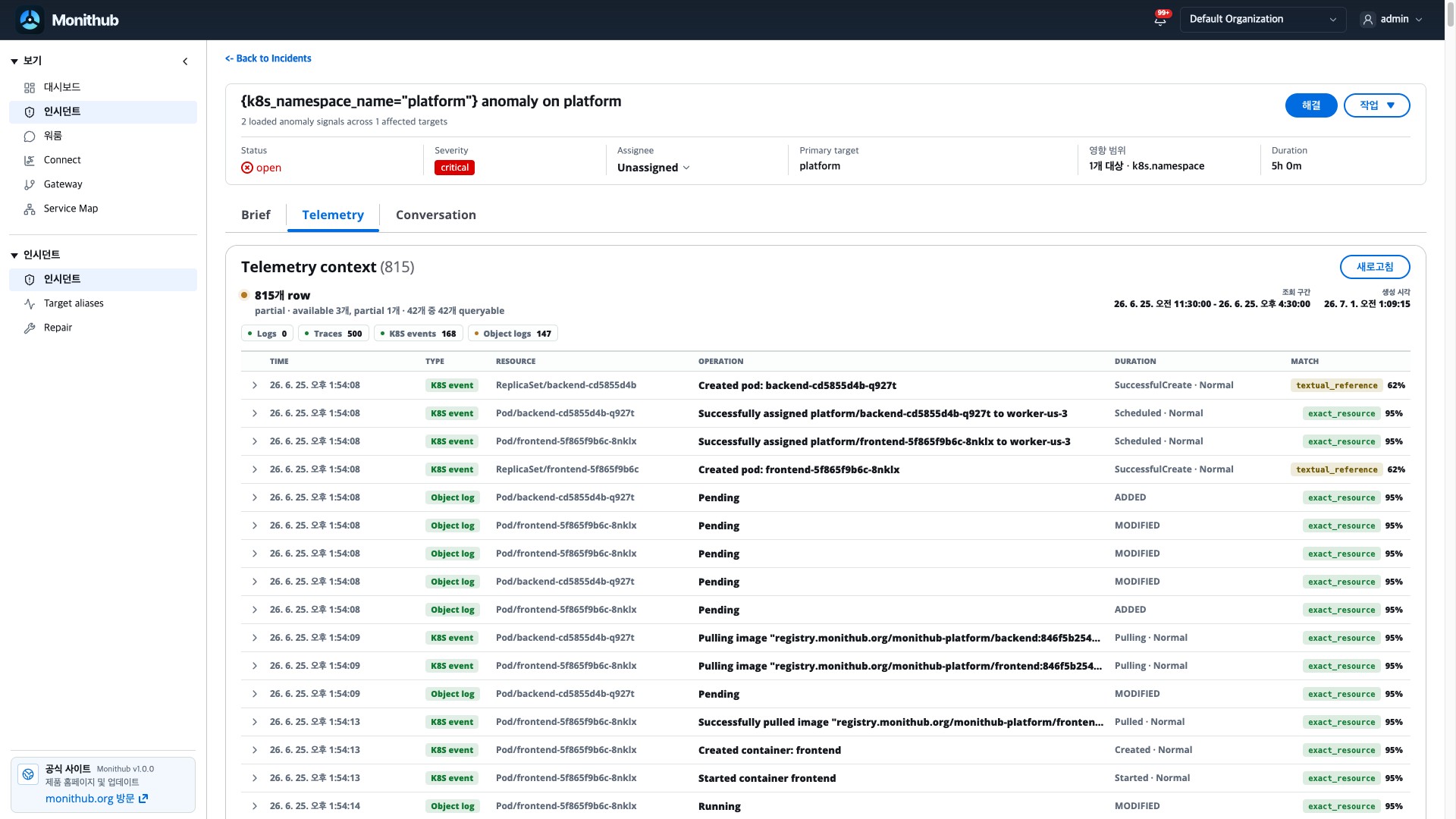
Task: Sort by the TIME column header
Action: (279, 362)
